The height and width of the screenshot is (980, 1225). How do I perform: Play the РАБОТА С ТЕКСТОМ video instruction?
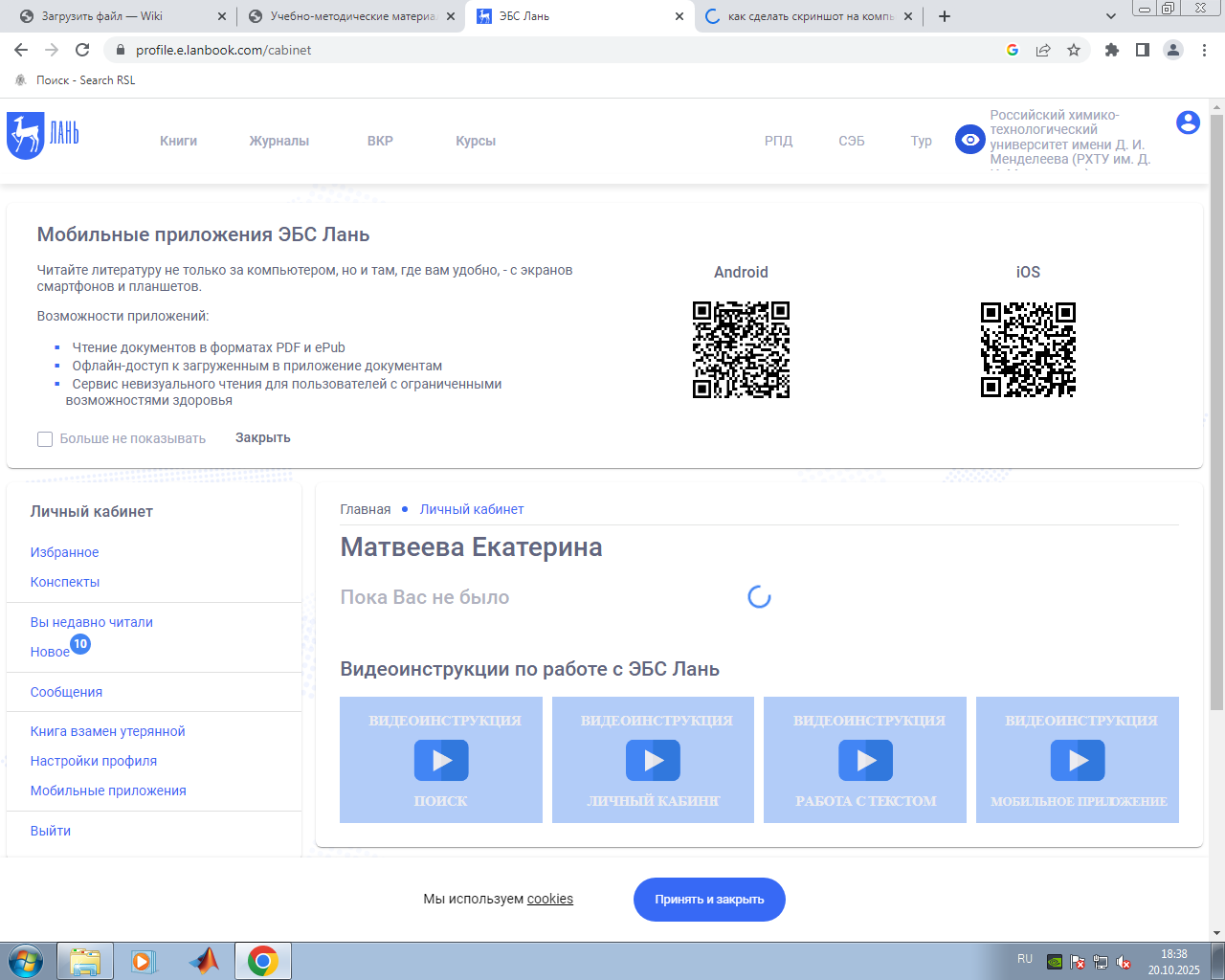(x=865, y=761)
